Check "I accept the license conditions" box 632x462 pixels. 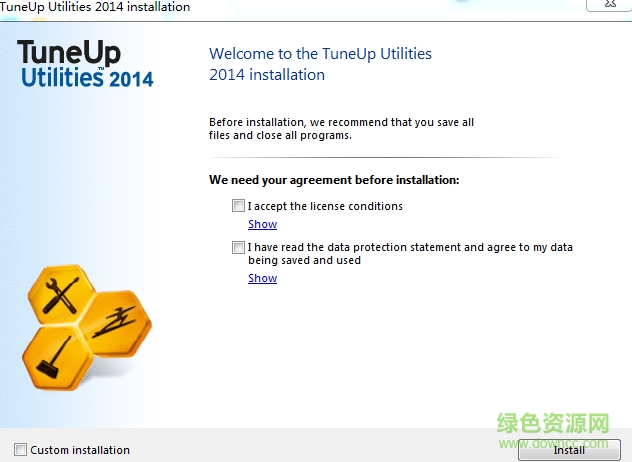(238, 206)
